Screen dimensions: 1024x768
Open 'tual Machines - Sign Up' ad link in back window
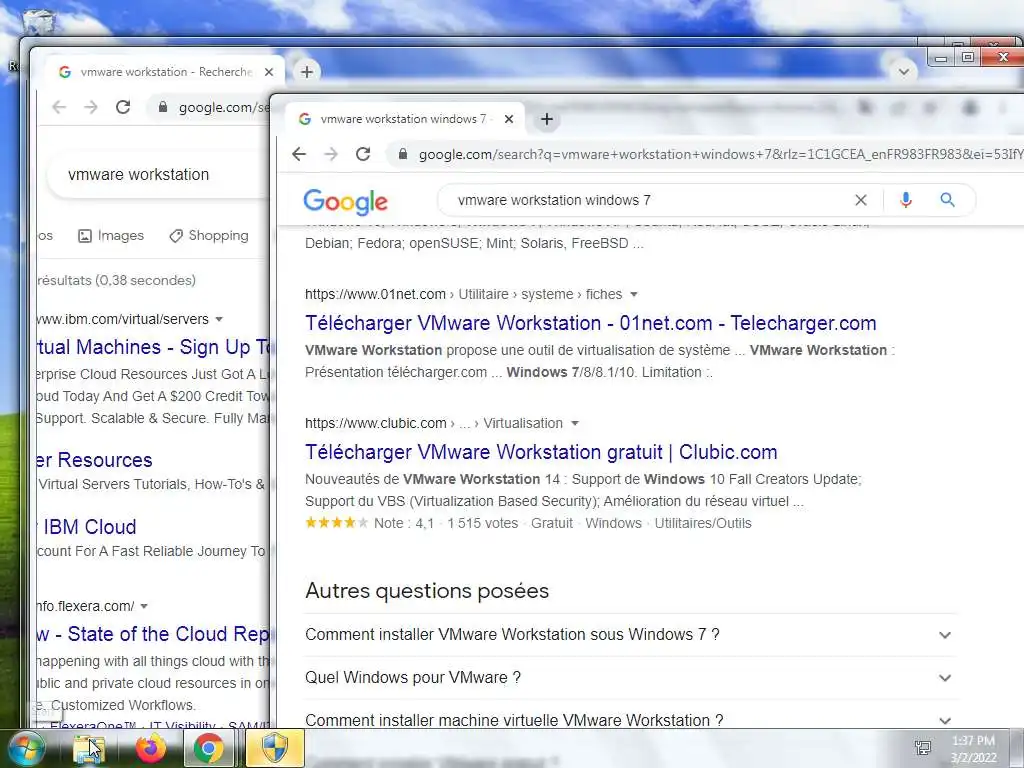[x=153, y=347]
